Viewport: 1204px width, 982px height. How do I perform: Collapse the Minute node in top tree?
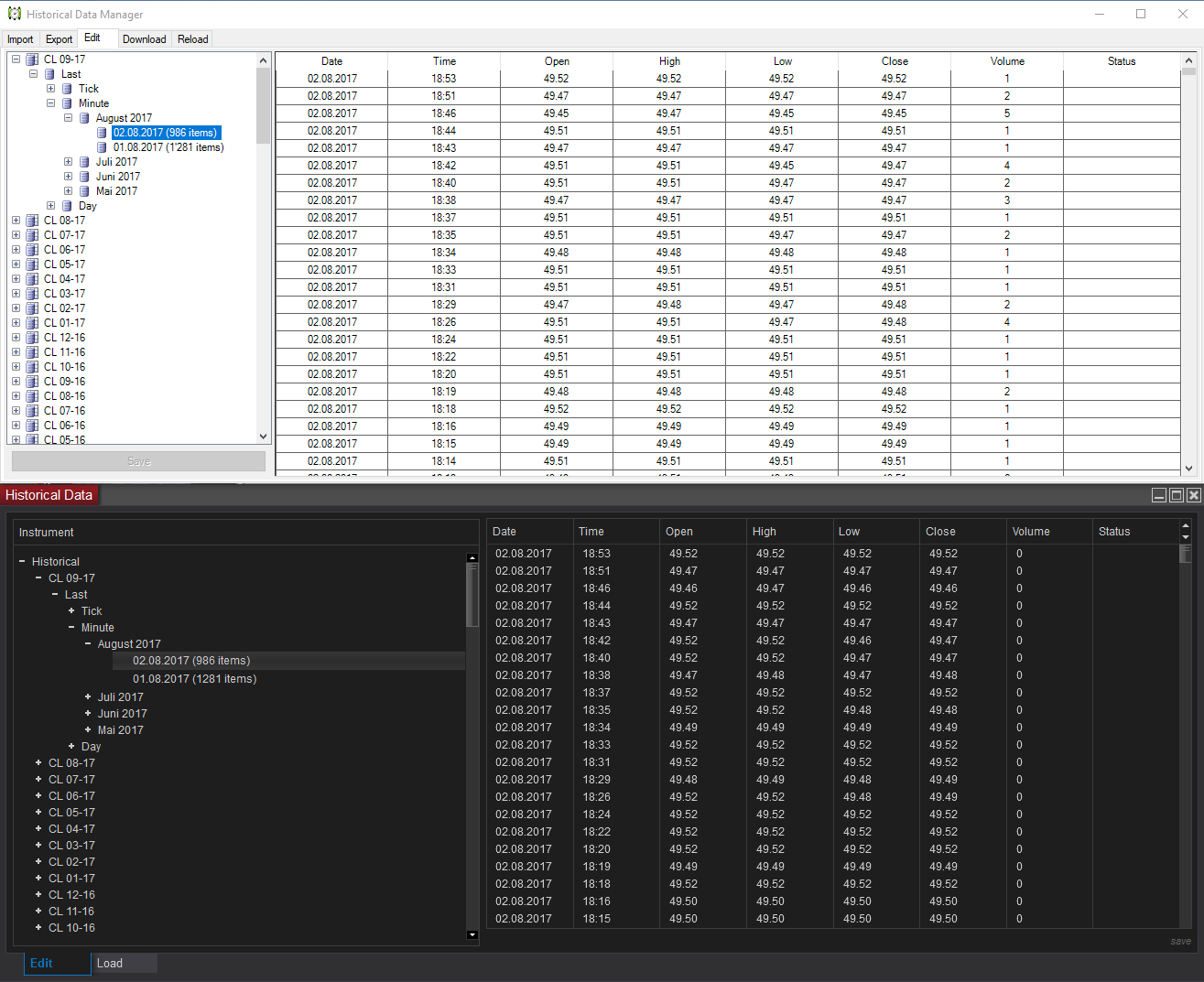point(50,103)
